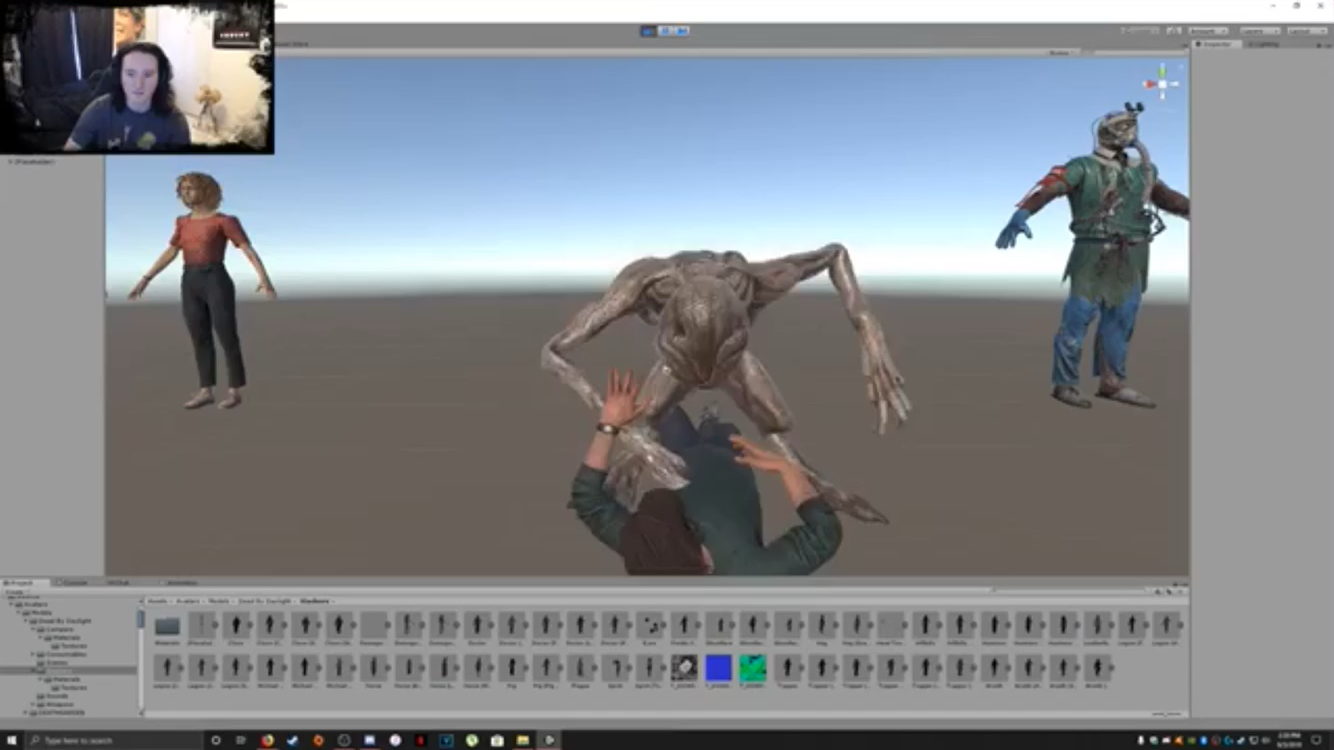Viewport: 1334px width, 750px height.
Task: Open the Create dropdown in Project panel
Action: [x=16, y=592]
